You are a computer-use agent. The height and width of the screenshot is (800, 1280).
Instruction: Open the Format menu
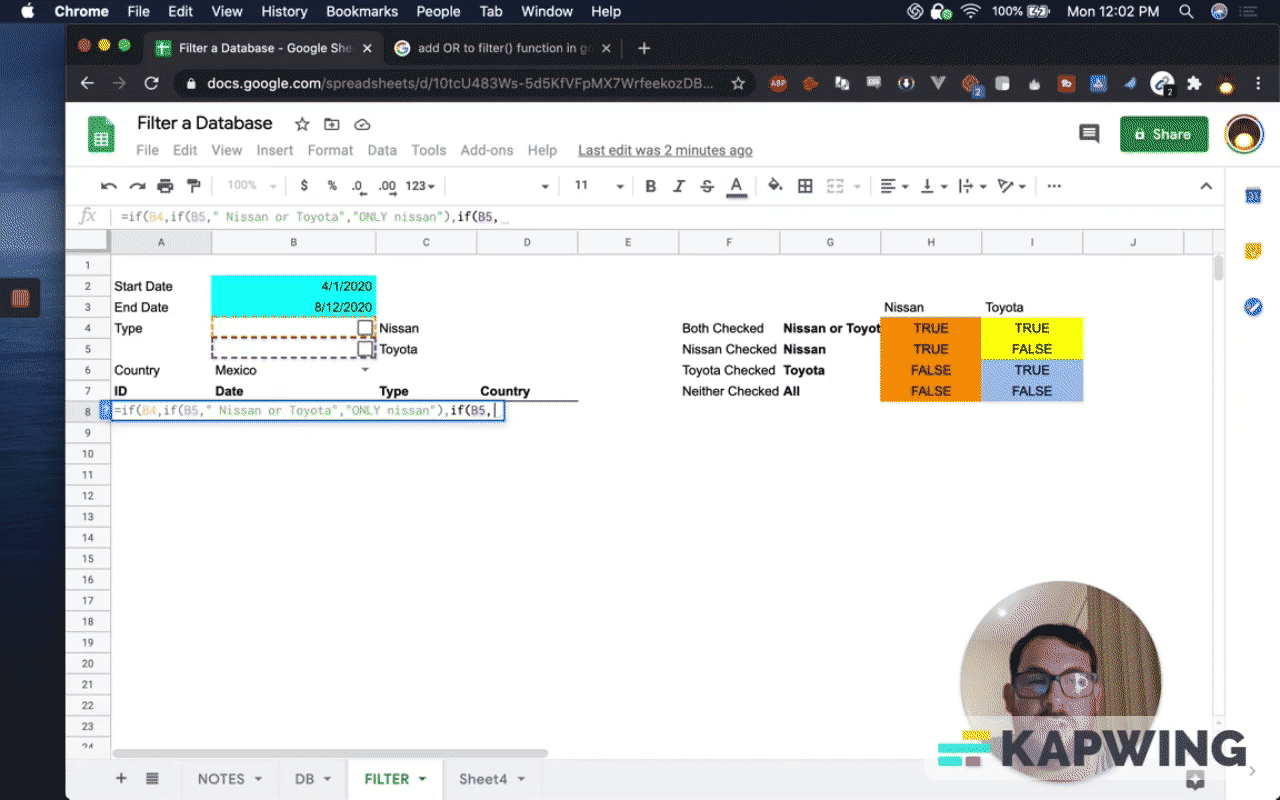[x=330, y=150]
